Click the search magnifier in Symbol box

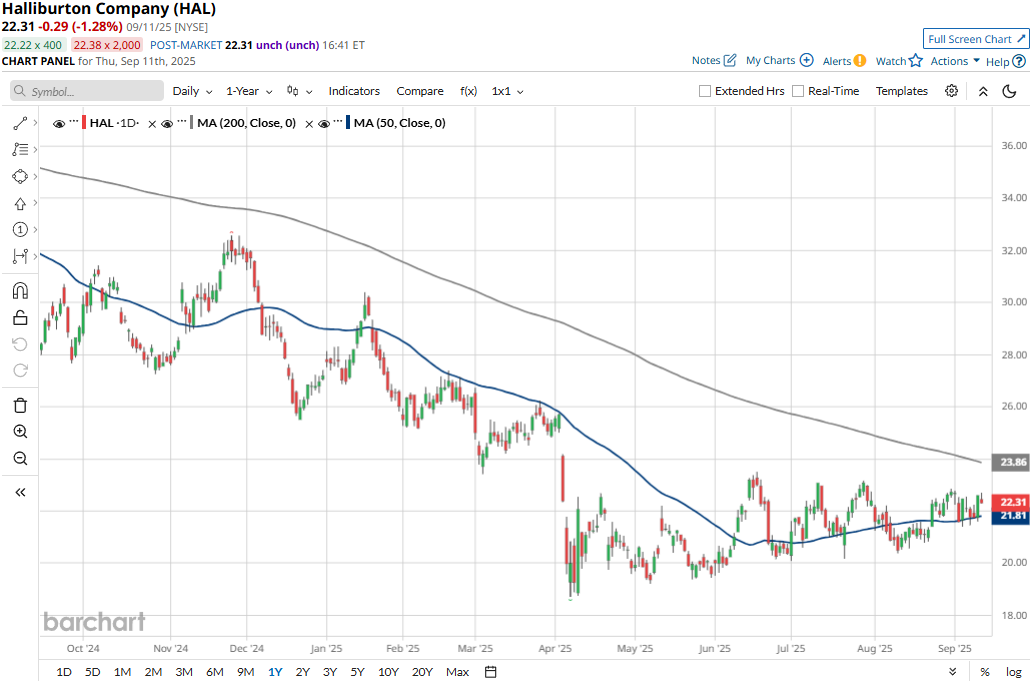(20, 91)
